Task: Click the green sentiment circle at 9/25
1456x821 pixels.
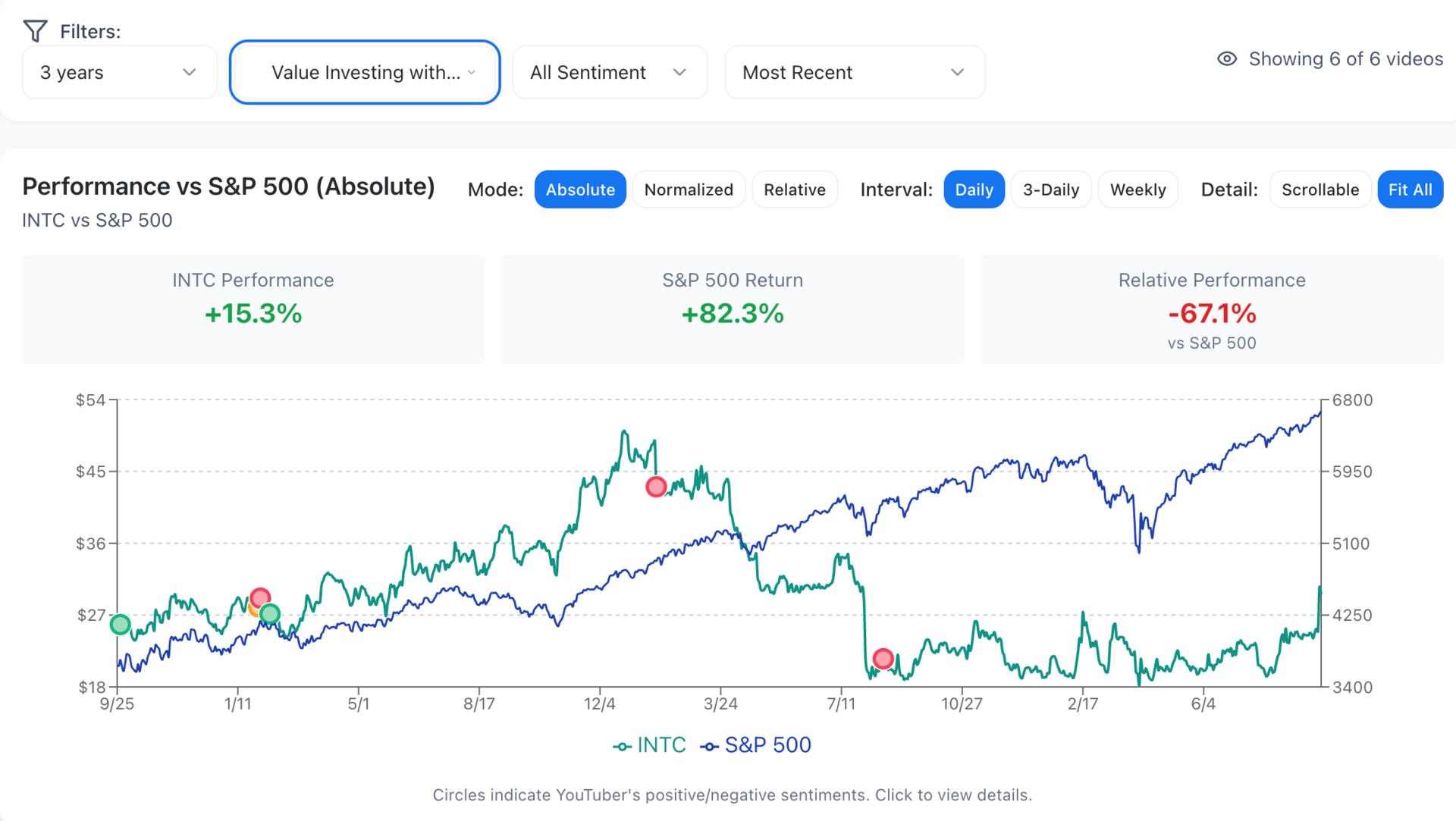Action: click(x=120, y=625)
